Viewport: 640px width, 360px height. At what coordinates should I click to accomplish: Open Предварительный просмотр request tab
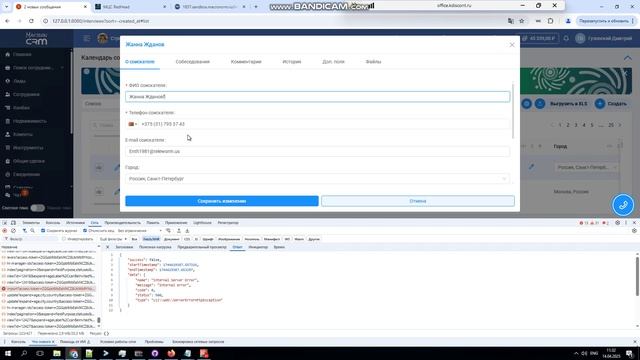click(x=202, y=247)
